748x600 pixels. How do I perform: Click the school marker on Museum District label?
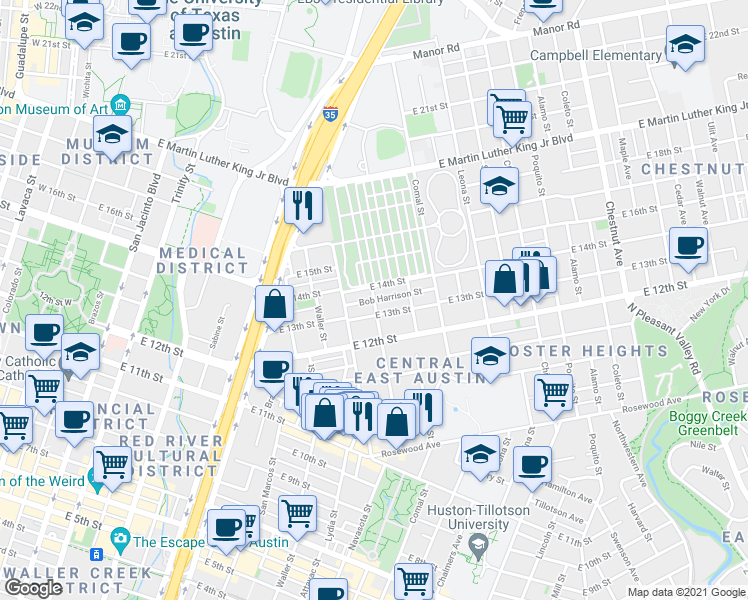point(113,134)
